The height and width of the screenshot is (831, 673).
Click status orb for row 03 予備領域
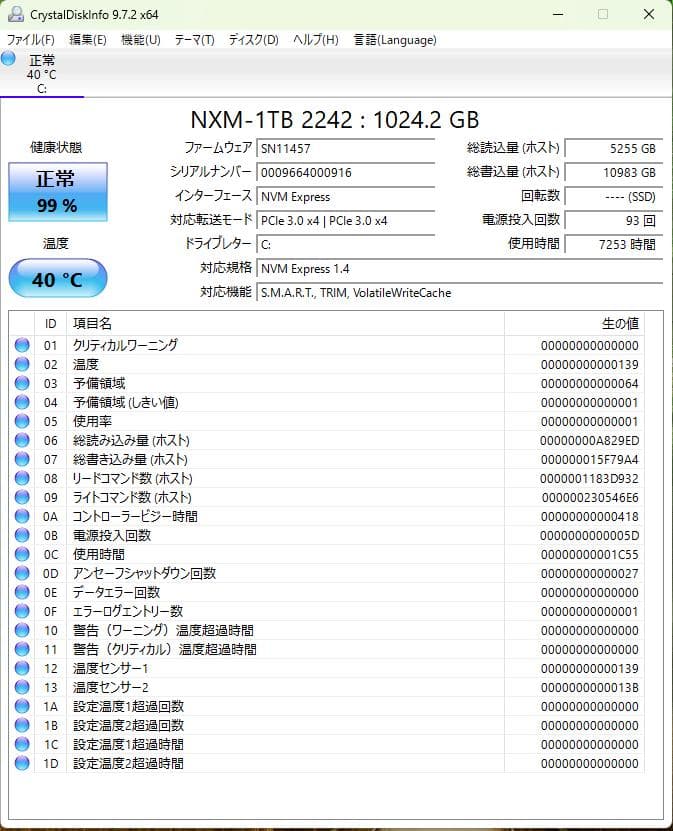[x=22, y=383]
